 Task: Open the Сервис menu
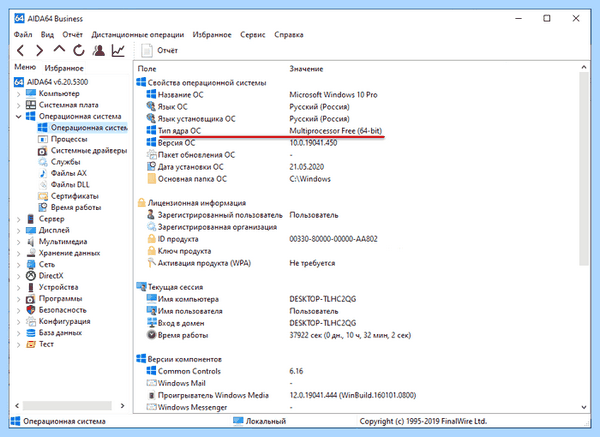tap(253, 35)
